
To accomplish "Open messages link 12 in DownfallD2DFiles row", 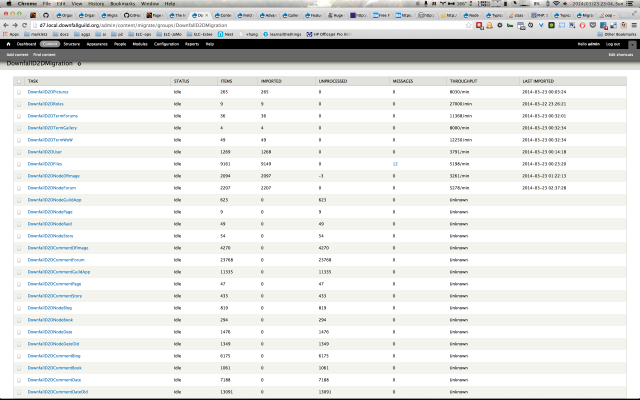I will point(395,164).
